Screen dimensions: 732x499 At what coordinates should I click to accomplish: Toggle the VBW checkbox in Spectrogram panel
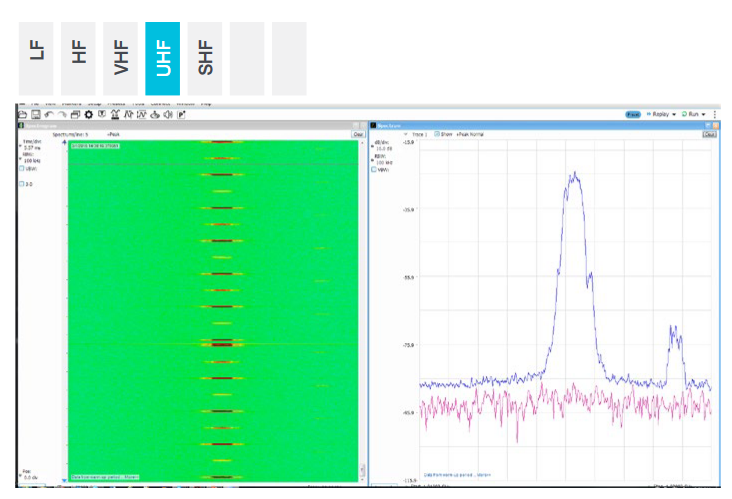(22, 168)
